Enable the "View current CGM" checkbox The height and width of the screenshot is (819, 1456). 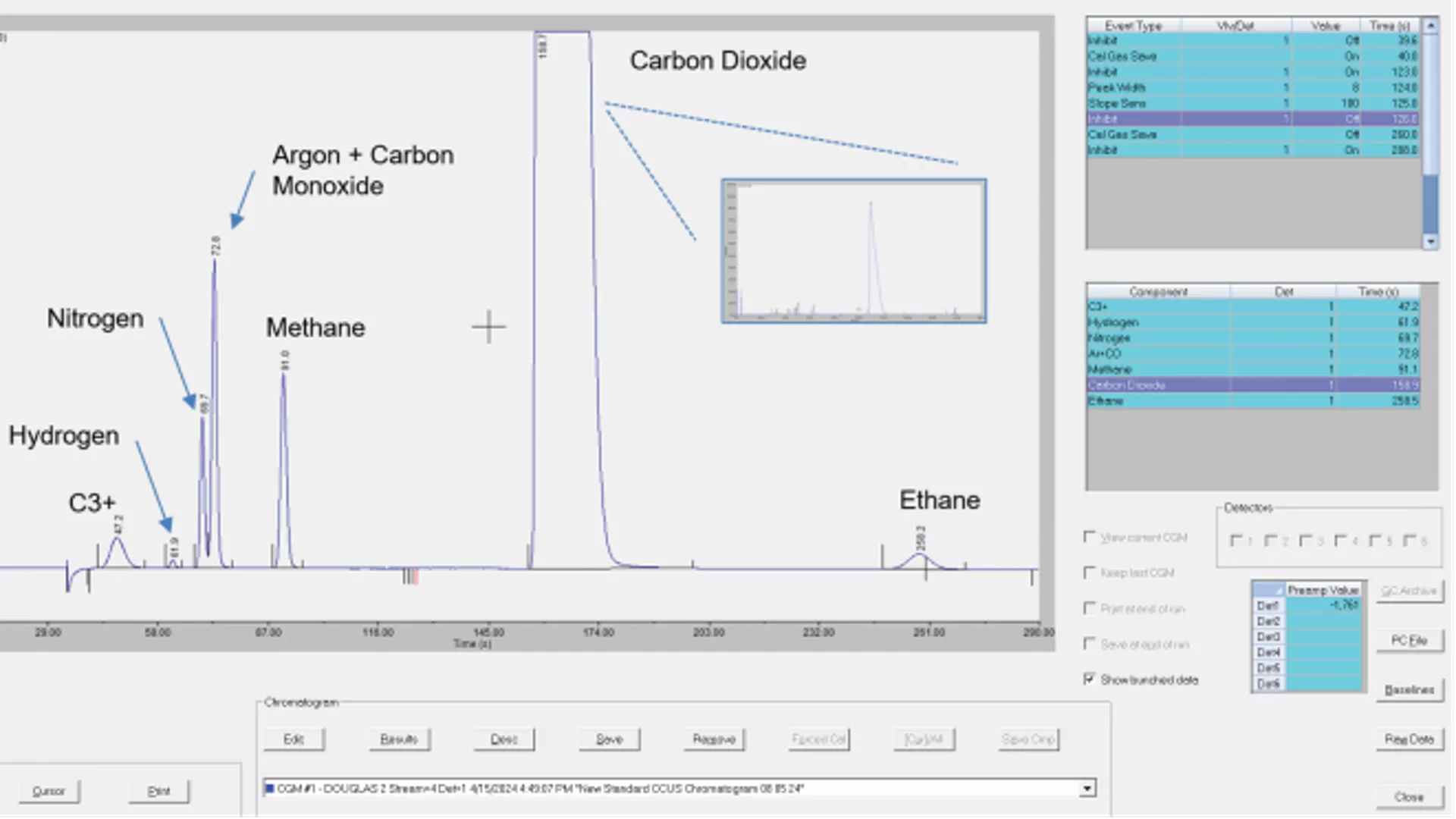tap(1090, 537)
